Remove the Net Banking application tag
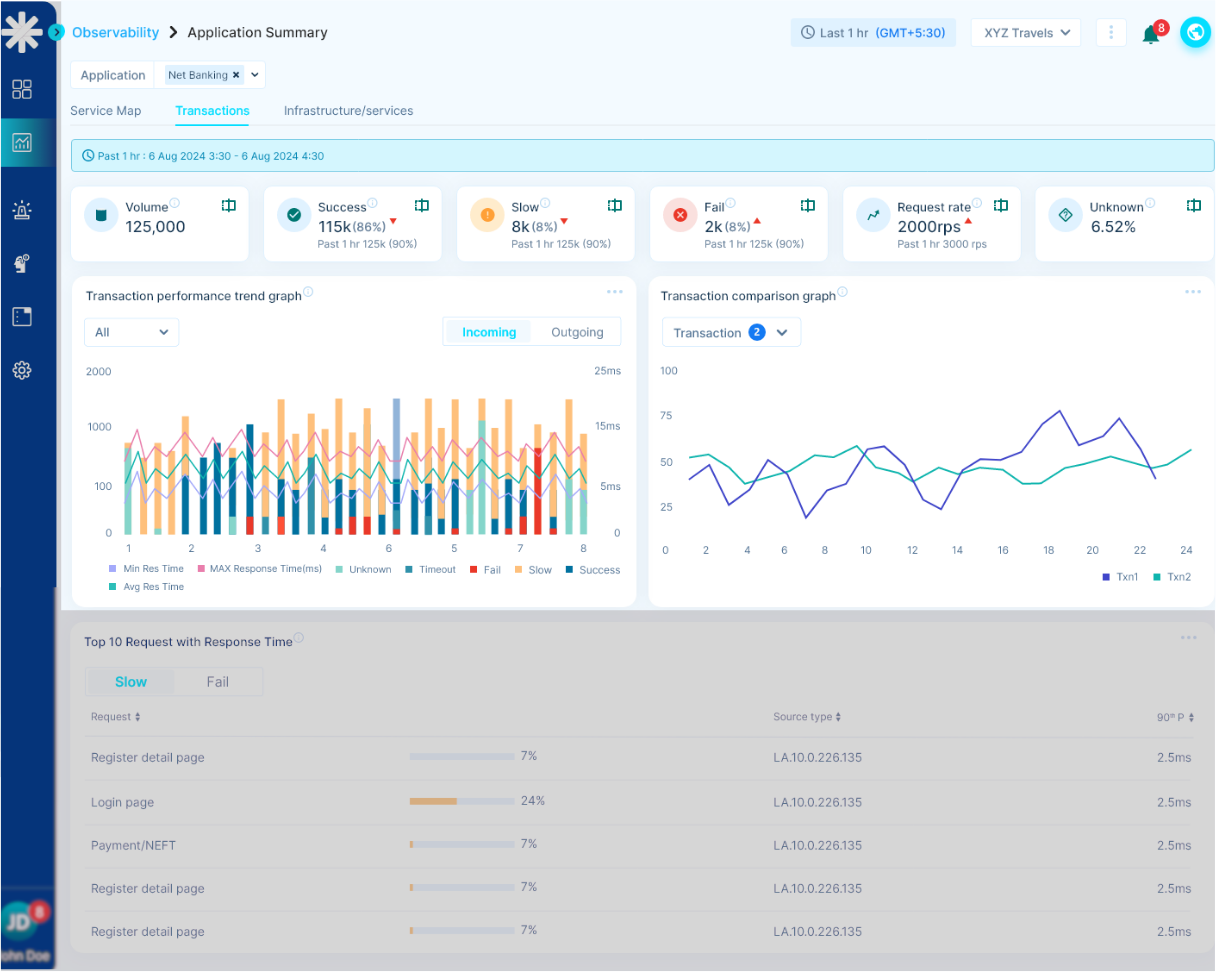 [x=236, y=75]
